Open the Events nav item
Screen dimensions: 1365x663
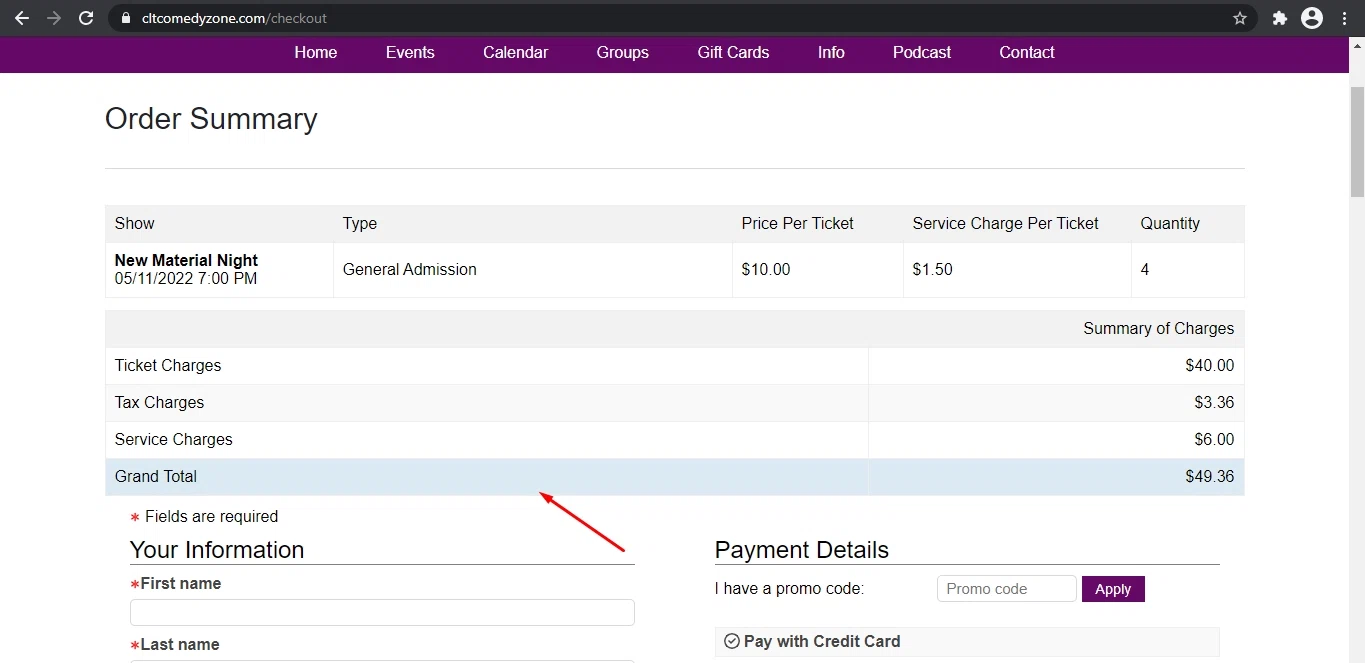coord(410,53)
